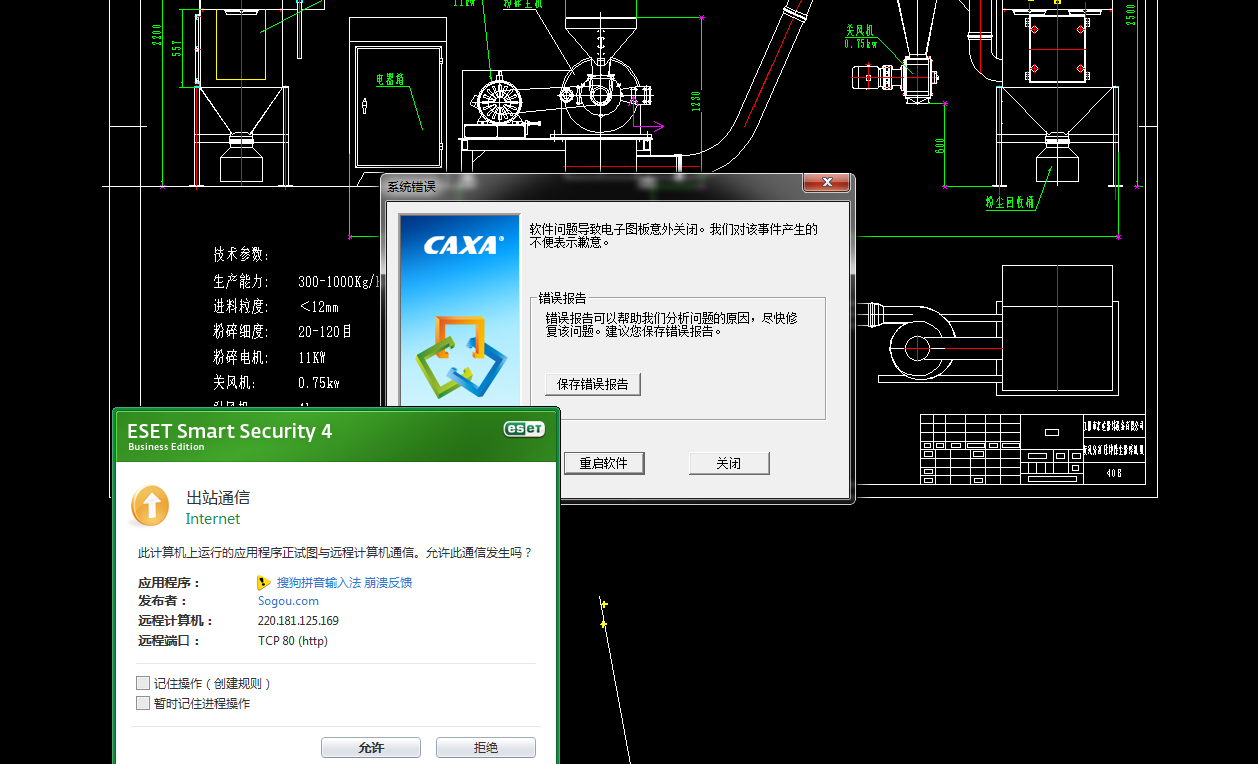
Task: Click the 20-120目 value in the drawing
Action: pos(325,331)
